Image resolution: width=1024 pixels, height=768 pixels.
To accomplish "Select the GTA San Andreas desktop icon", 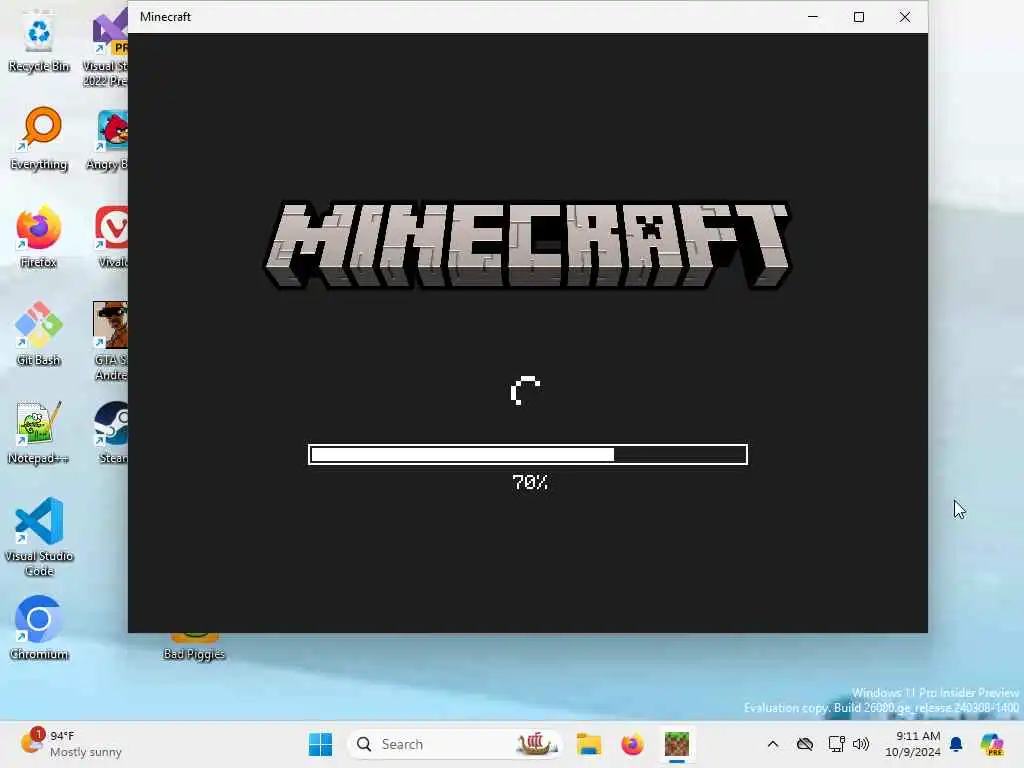I will [110, 341].
